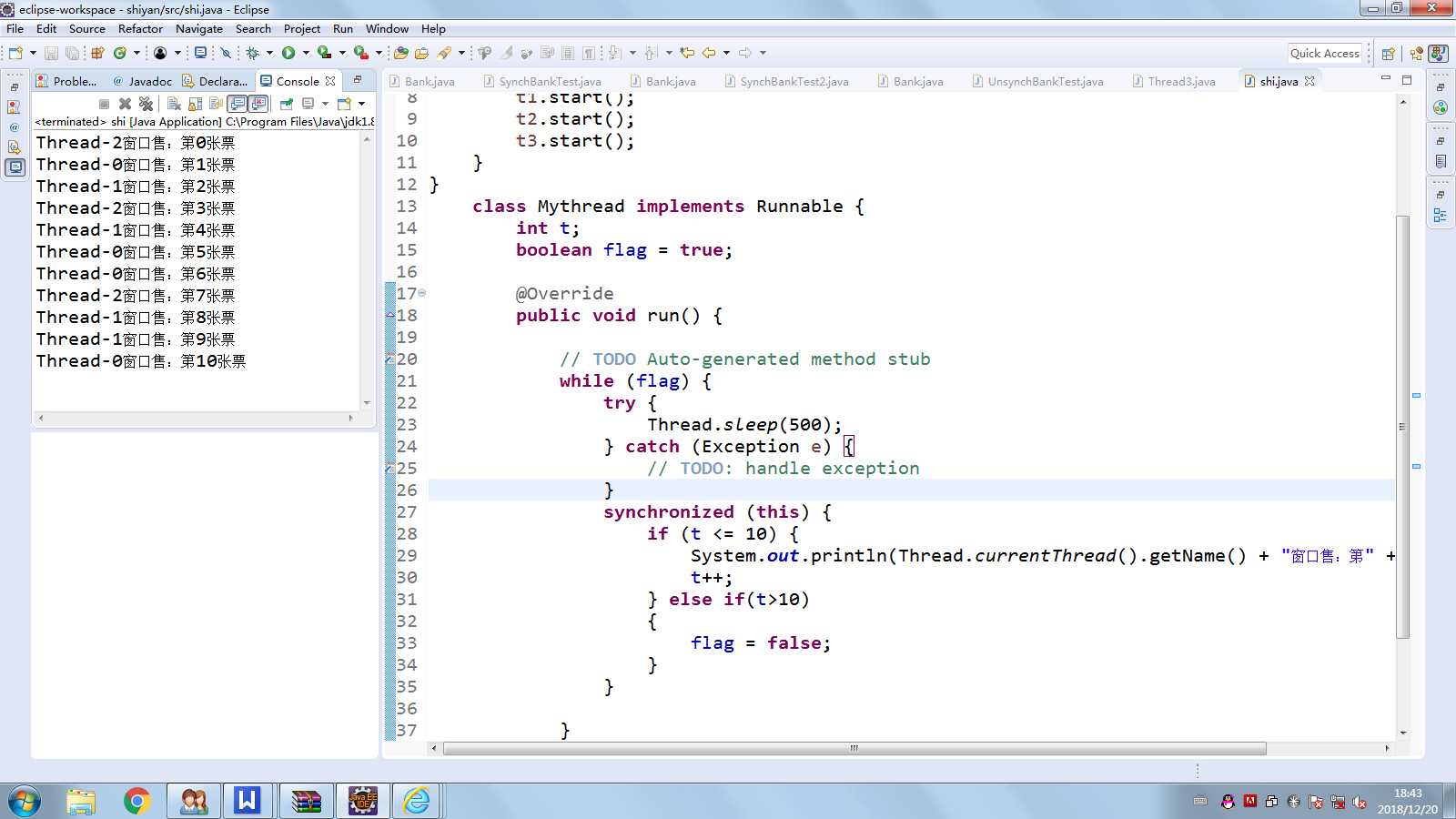
Task: Open the External Tools dropdown arrow
Action: click(x=379, y=53)
